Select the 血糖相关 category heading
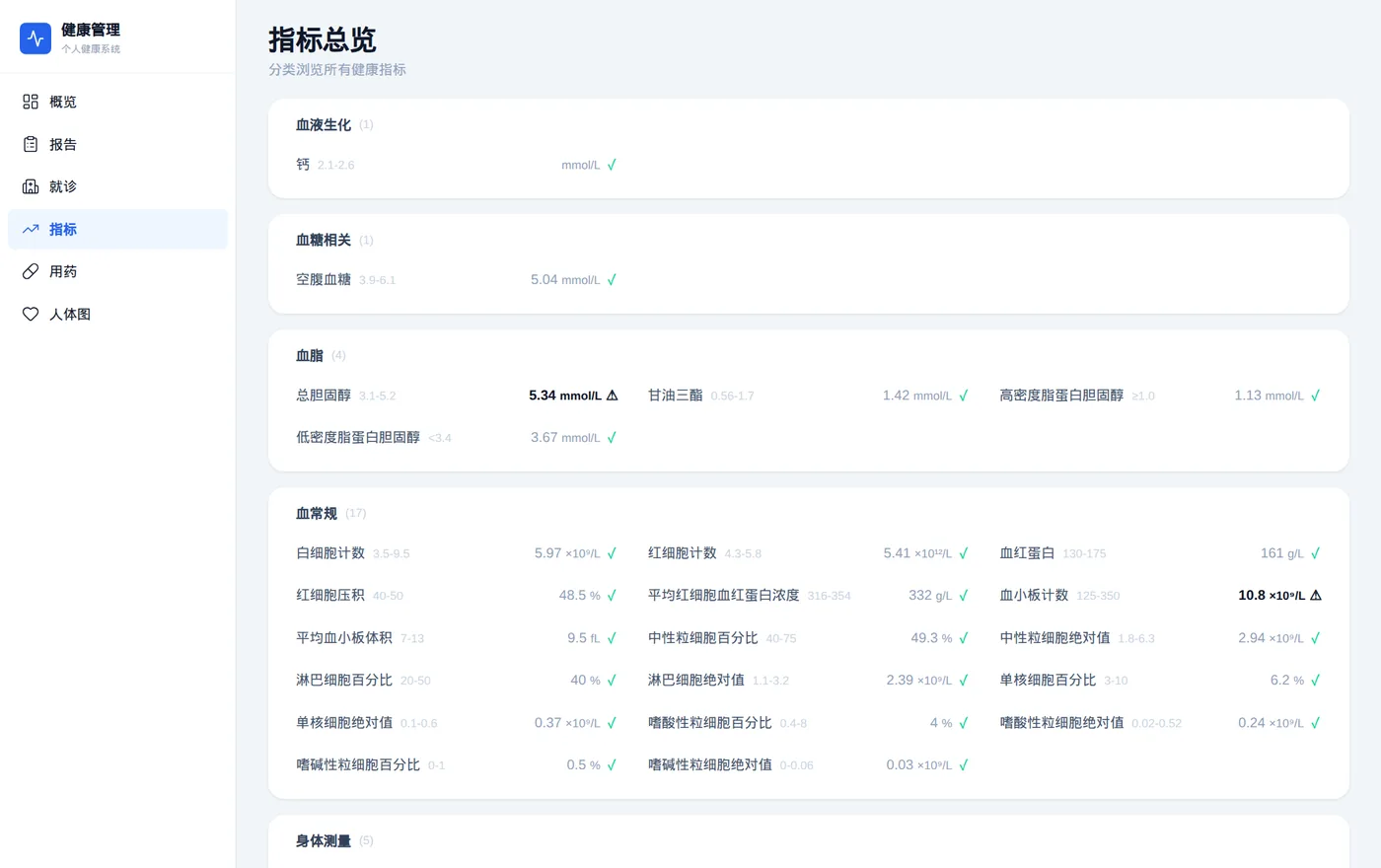Image resolution: width=1381 pixels, height=868 pixels. tap(324, 241)
